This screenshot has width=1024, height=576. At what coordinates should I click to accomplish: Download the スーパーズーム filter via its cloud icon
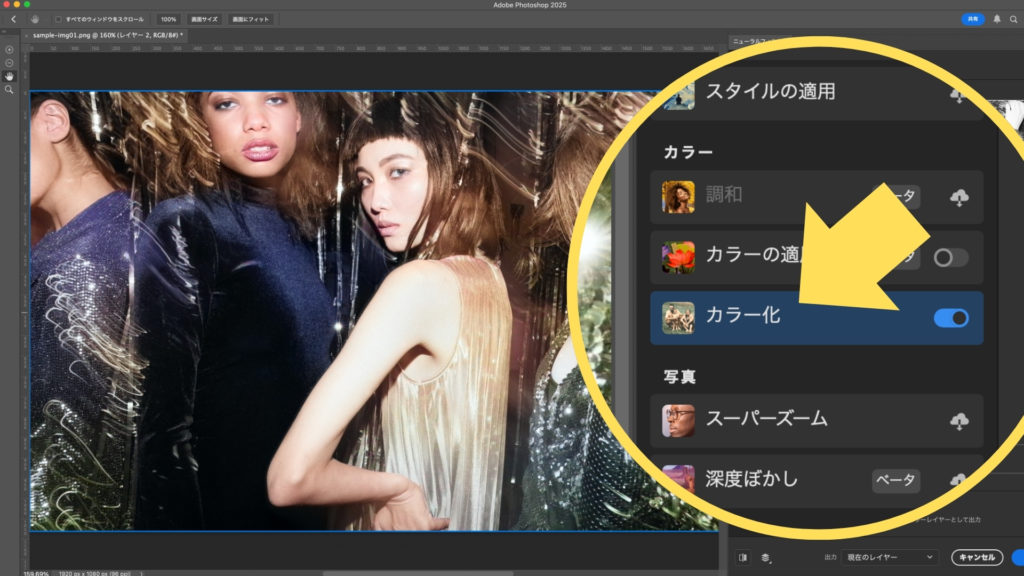click(958, 421)
